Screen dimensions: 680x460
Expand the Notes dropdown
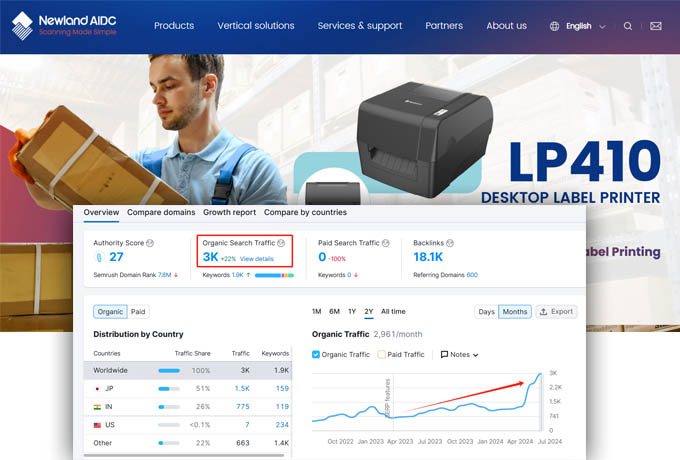point(459,355)
